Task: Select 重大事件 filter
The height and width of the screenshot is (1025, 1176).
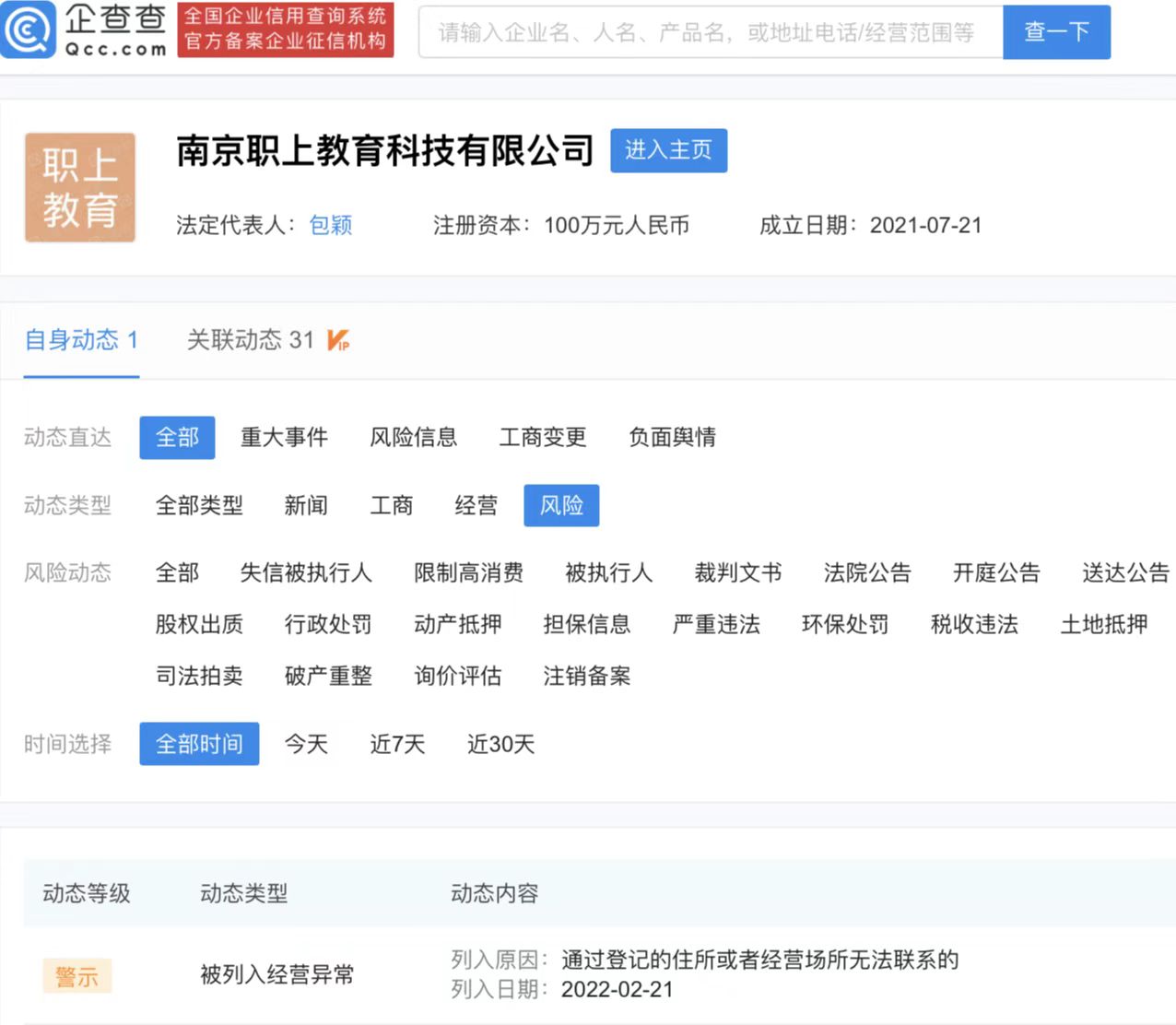Action: pos(284,438)
